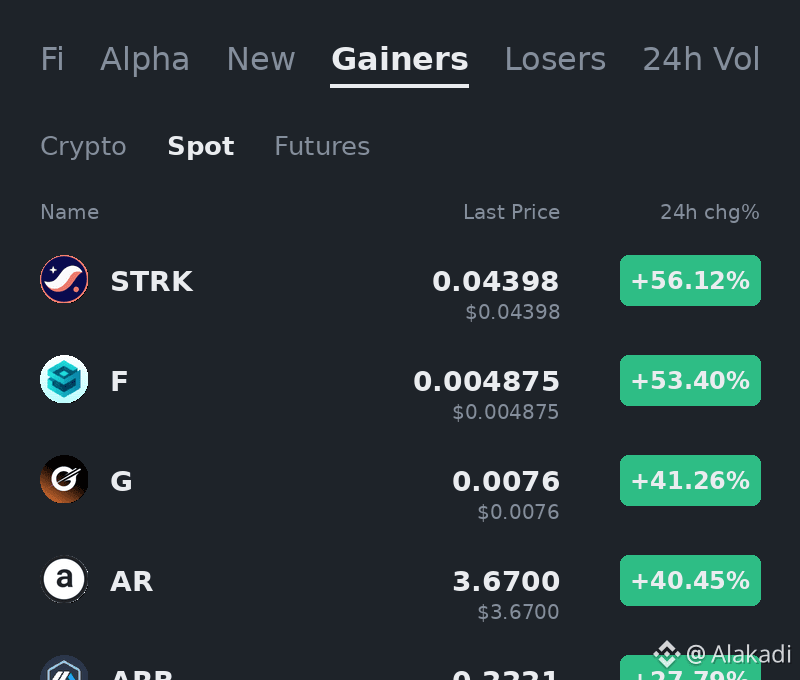The height and width of the screenshot is (680, 800).
Task: Choose the Futures sub-filter
Action: pyautogui.click(x=322, y=146)
